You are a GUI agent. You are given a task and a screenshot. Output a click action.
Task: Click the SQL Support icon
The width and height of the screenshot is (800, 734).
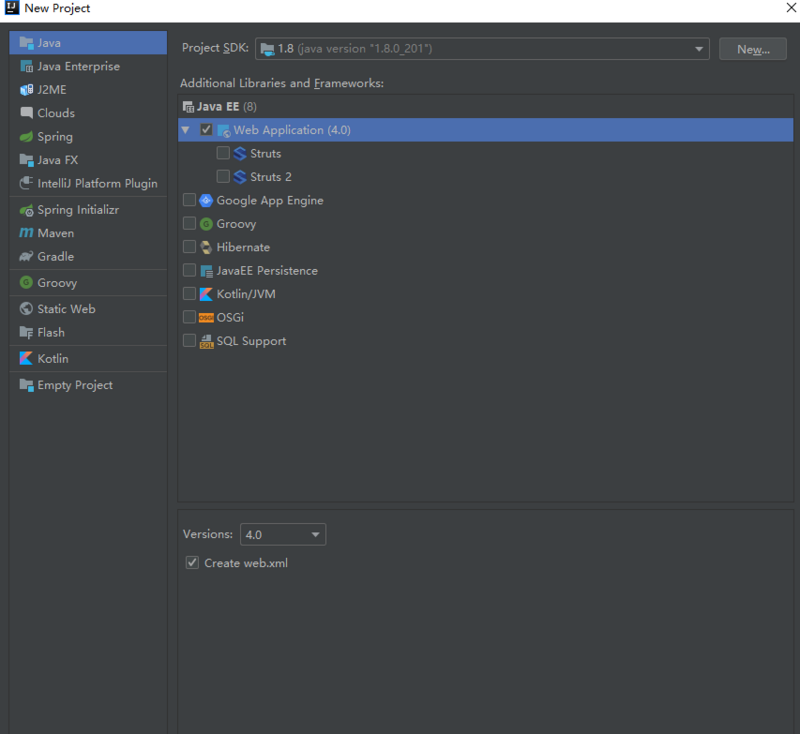(x=206, y=341)
